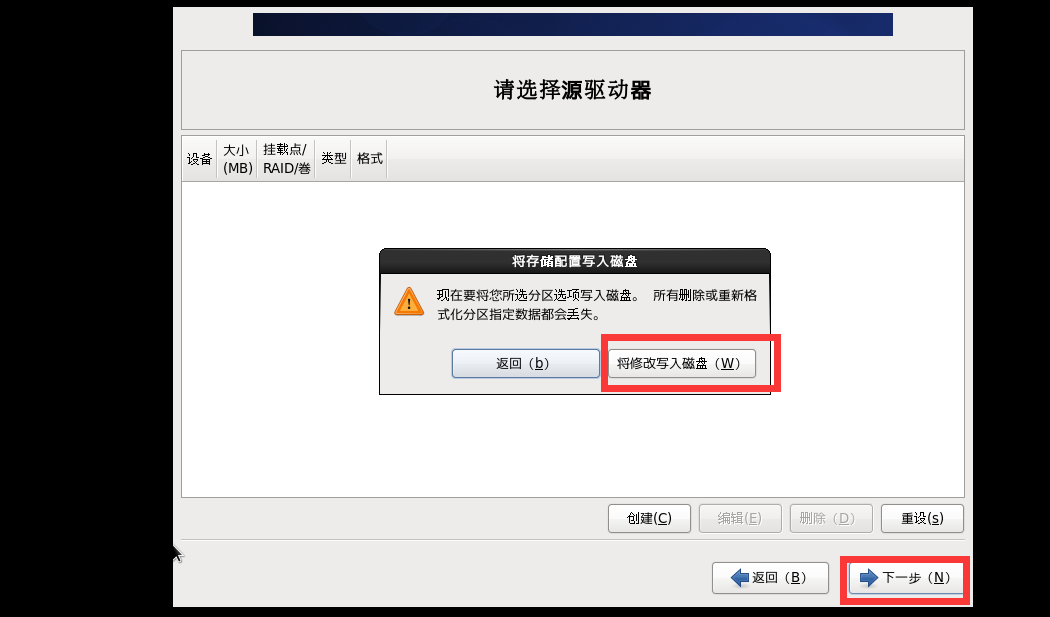The image size is (1050, 617).
Task: Open the 创建(C) partition button
Action: click(649, 519)
